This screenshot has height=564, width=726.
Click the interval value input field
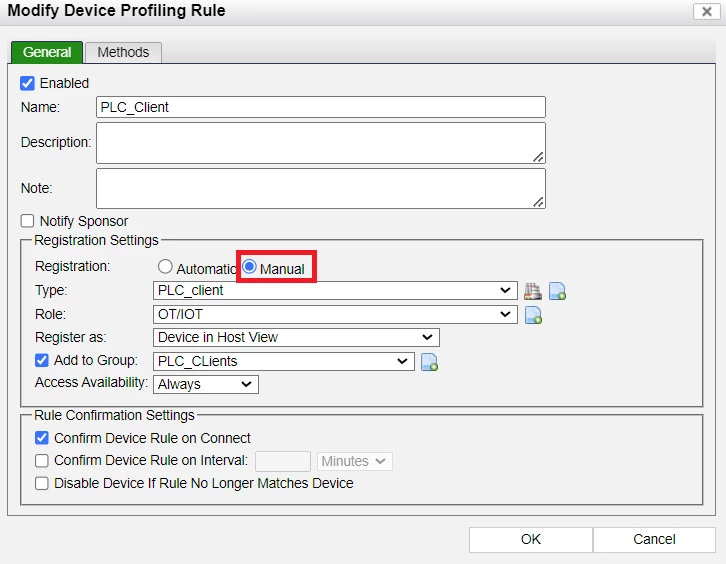(283, 461)
